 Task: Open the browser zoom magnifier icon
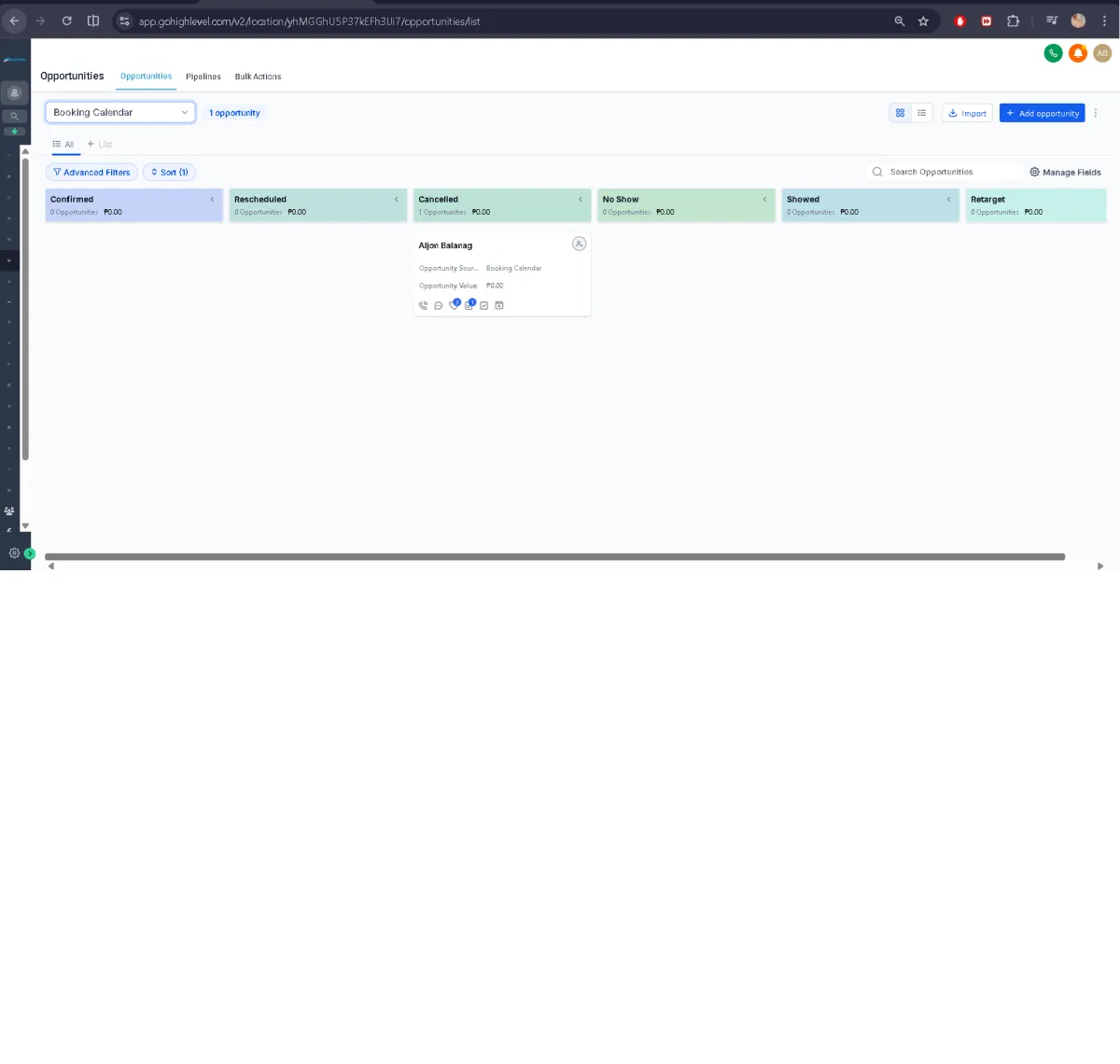point(899,21)
